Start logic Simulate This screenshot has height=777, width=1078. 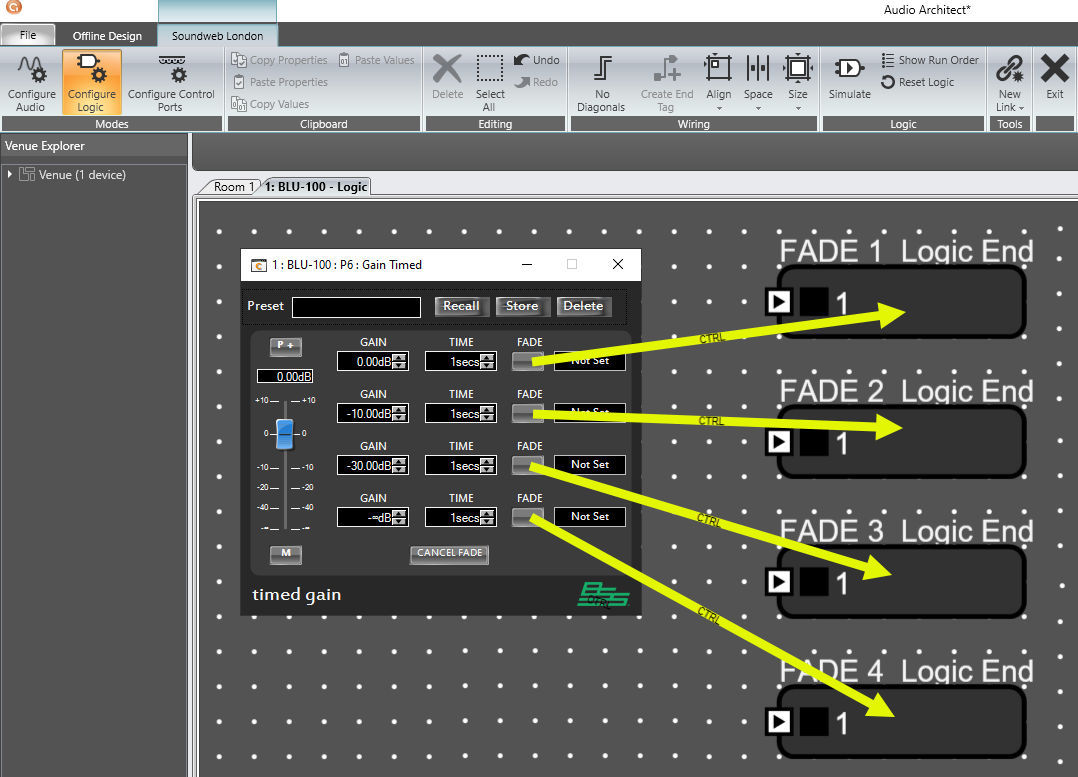pyautogui.click(x=850, y=77)
